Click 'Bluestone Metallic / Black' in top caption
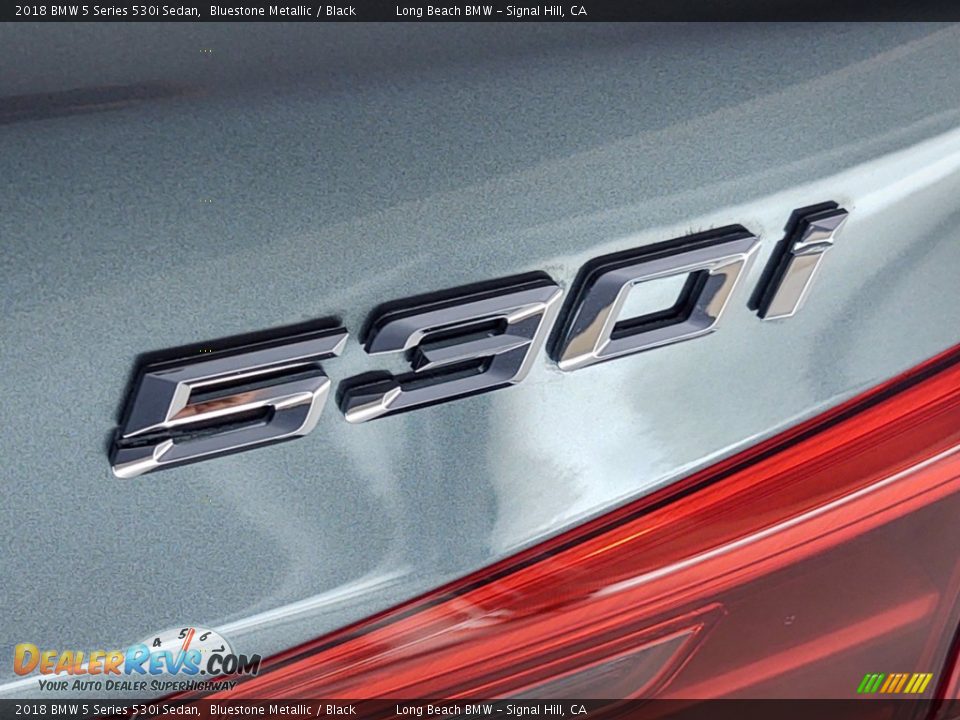Image resolution: width=960 pixels, height=720 pixels. click(x=283, y=11)
